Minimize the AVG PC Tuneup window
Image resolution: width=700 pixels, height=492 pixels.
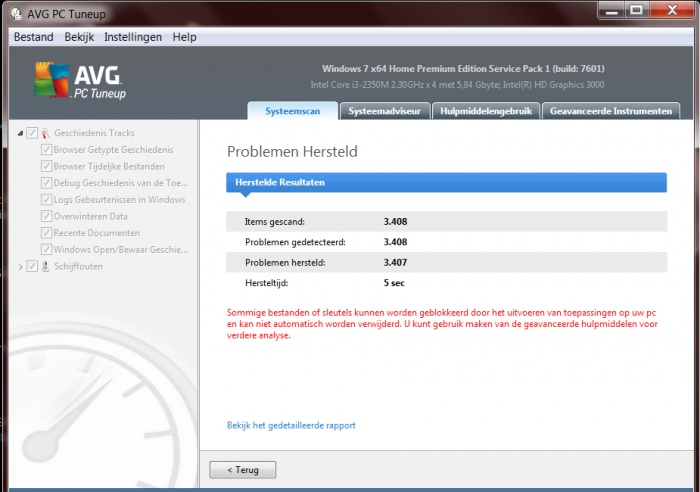click(x=612, y=10)
